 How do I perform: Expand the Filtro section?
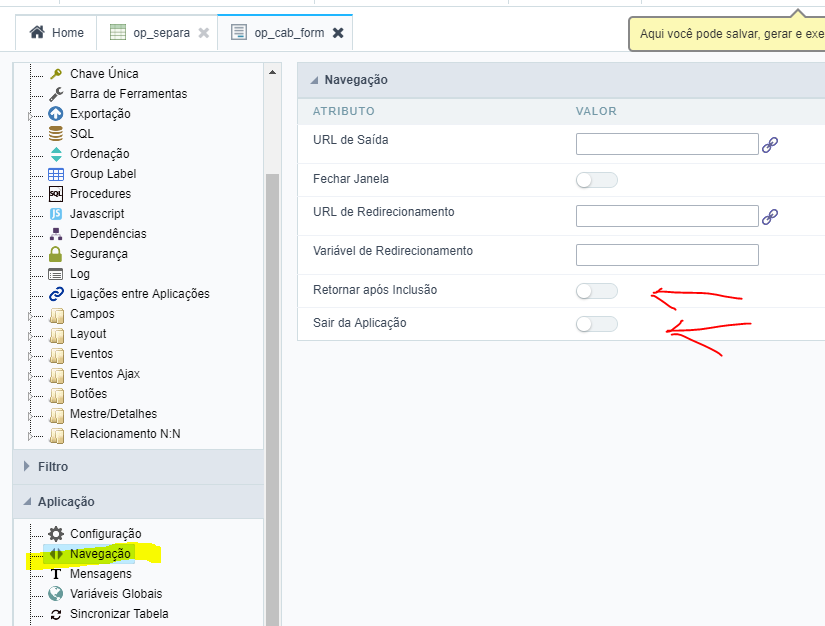coord(52,467)
